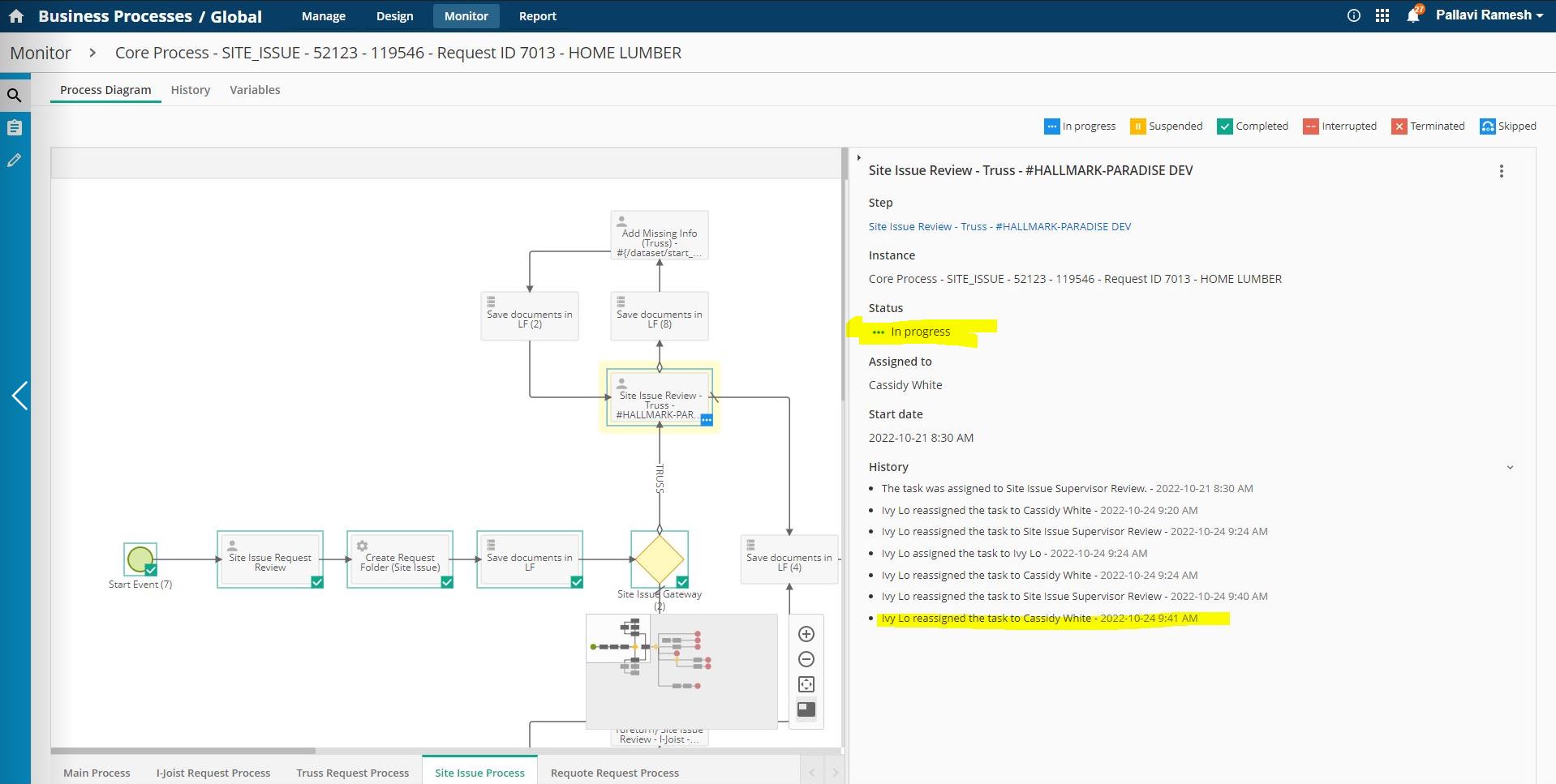
Task: Open the apps grid icon
Action: tap(1382, 15)
